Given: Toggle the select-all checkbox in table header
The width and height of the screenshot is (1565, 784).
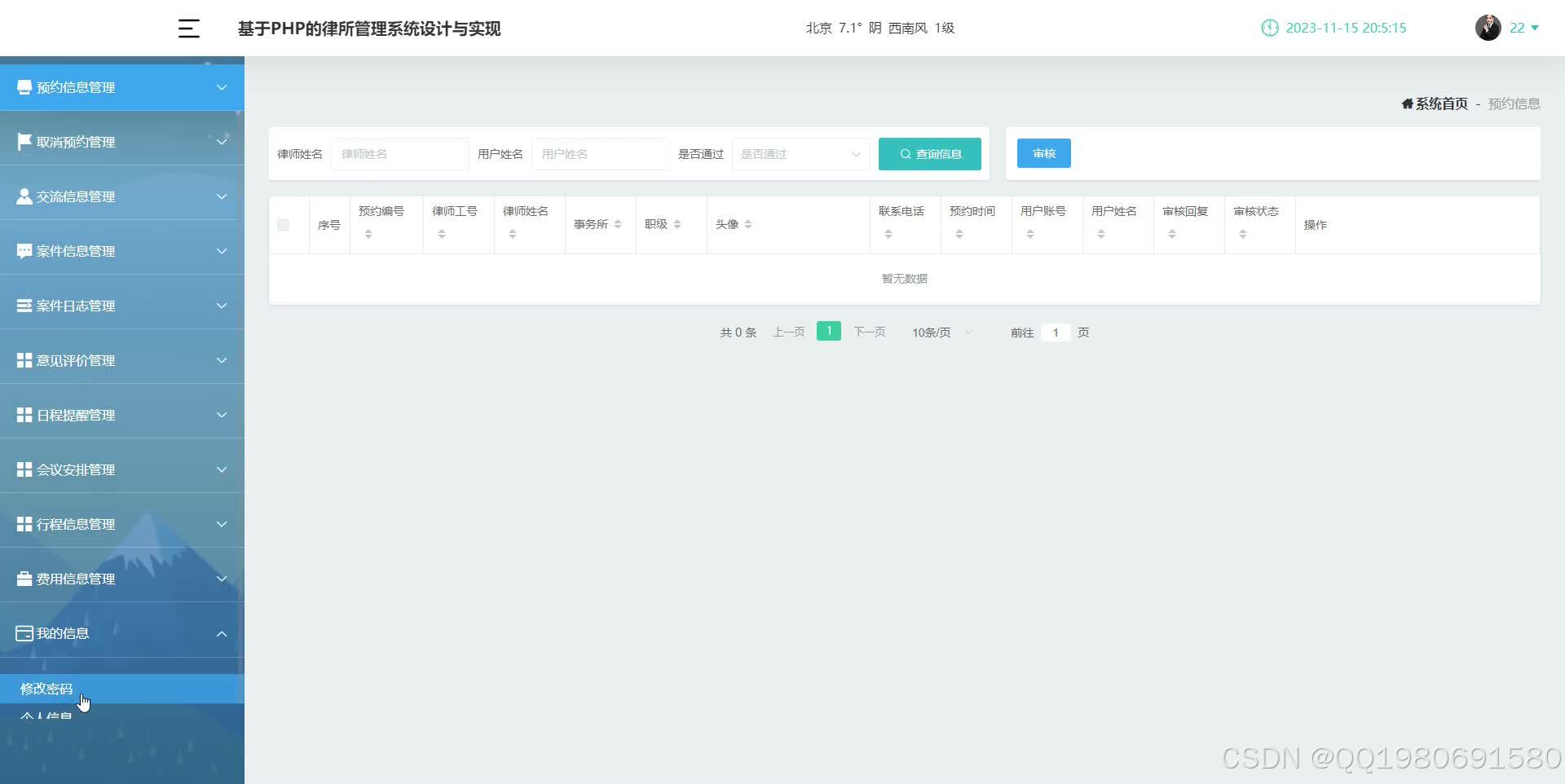Looking at the screenshot, I should (x=284, y=224).
